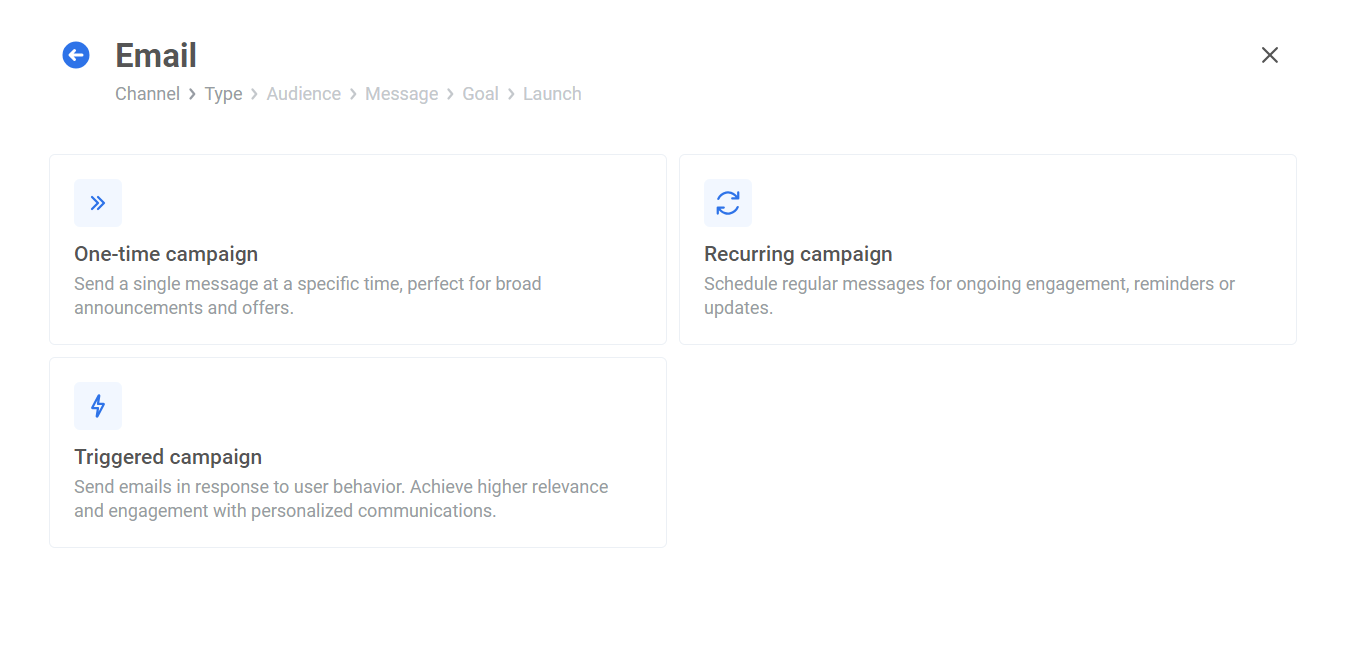Click the chevron between Channel and Type
This screenshot has height=672, width=1349.
tap(192, 94)
